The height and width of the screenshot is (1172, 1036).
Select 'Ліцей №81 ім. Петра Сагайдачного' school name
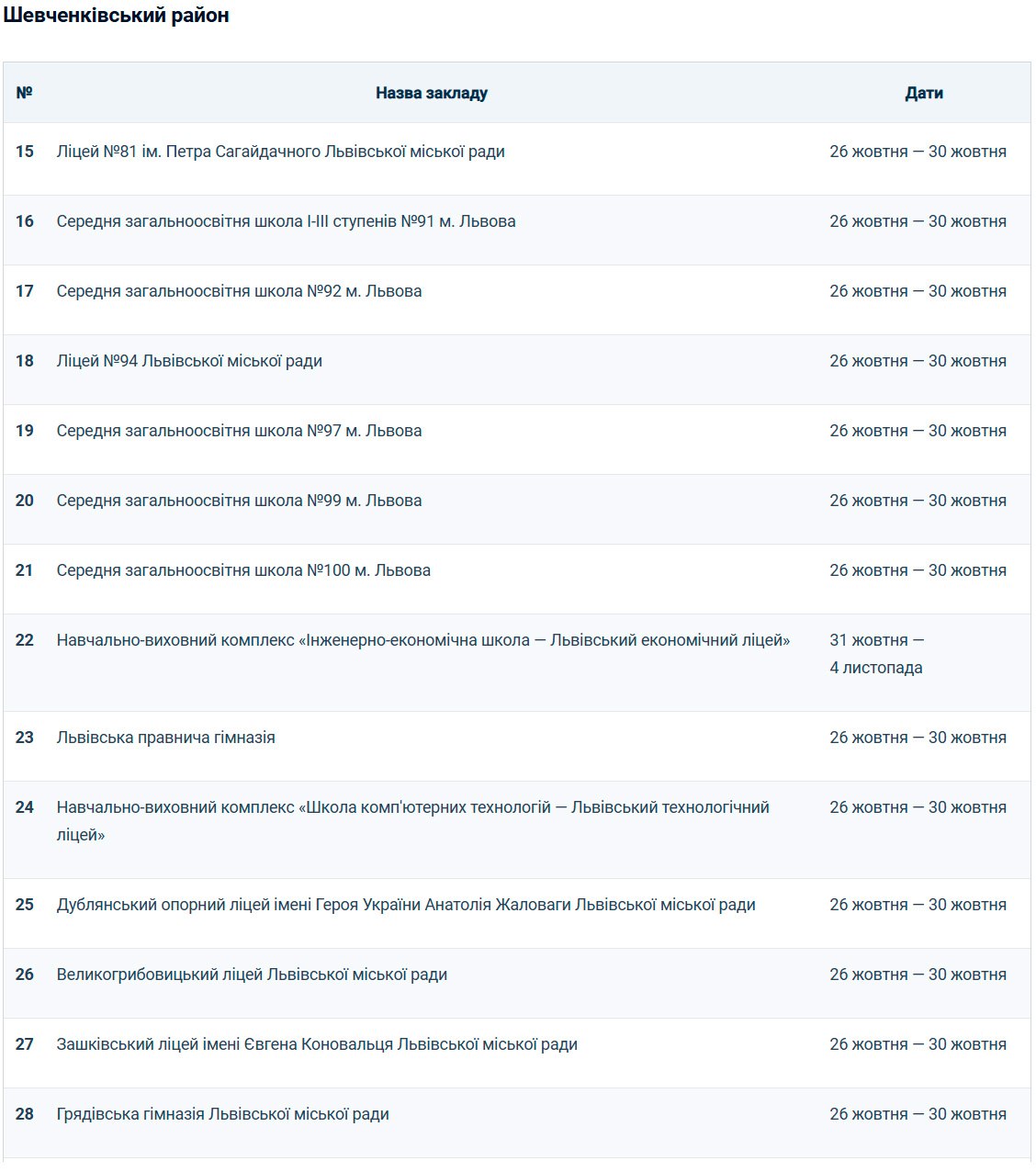click(x=188, y=152)
